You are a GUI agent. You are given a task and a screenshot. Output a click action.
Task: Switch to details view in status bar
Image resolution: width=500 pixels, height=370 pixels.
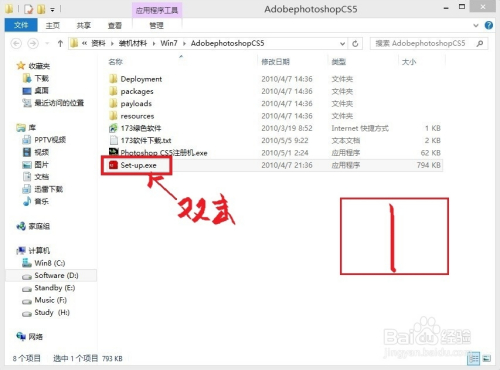coord(474,358)
